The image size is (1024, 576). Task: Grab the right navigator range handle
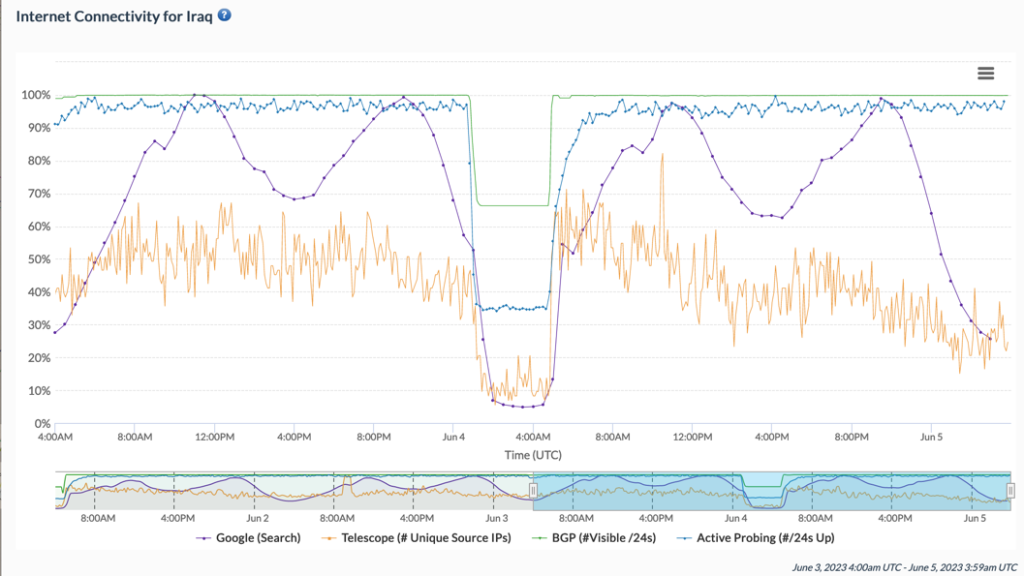pos(1010,490)
